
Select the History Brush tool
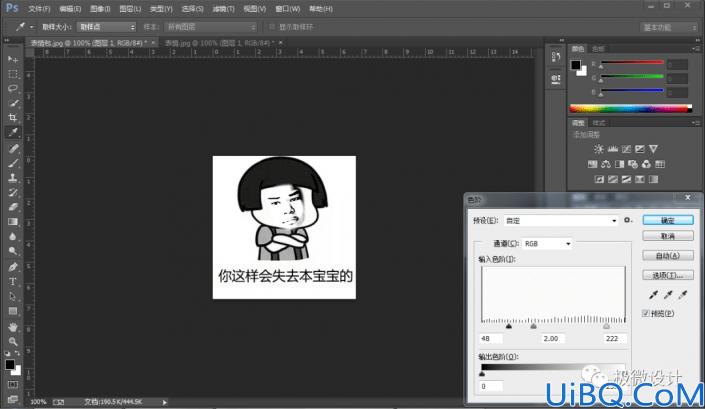13,192
